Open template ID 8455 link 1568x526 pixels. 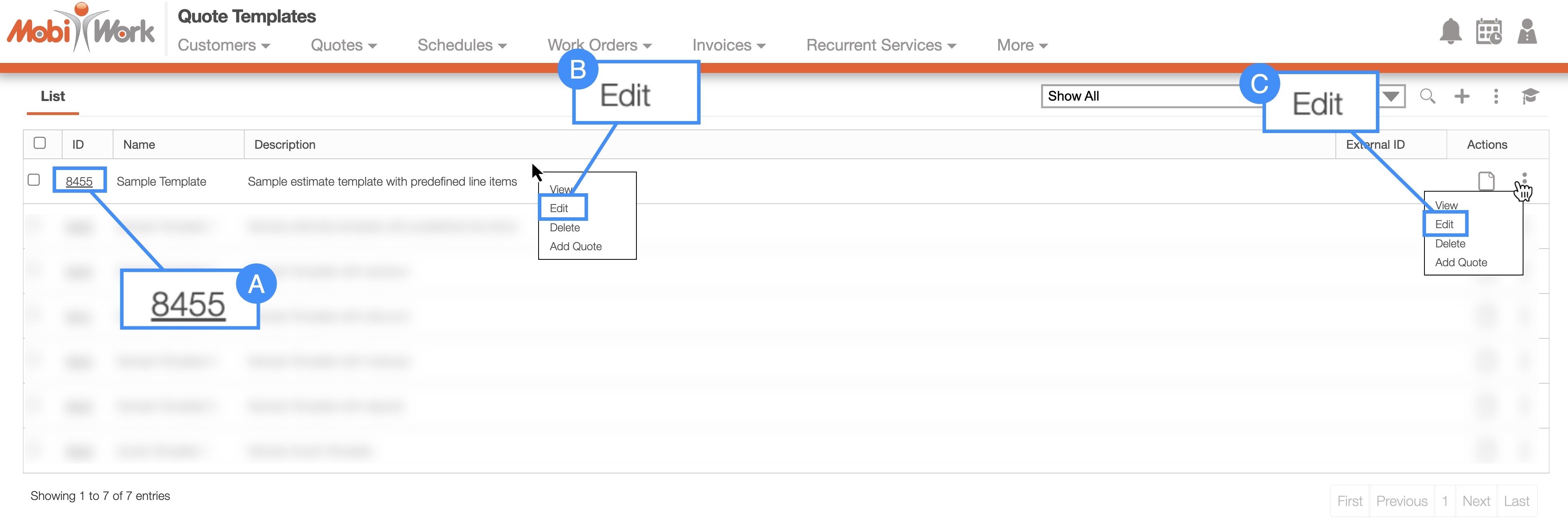pyautogui.click(x=79, y=182)
